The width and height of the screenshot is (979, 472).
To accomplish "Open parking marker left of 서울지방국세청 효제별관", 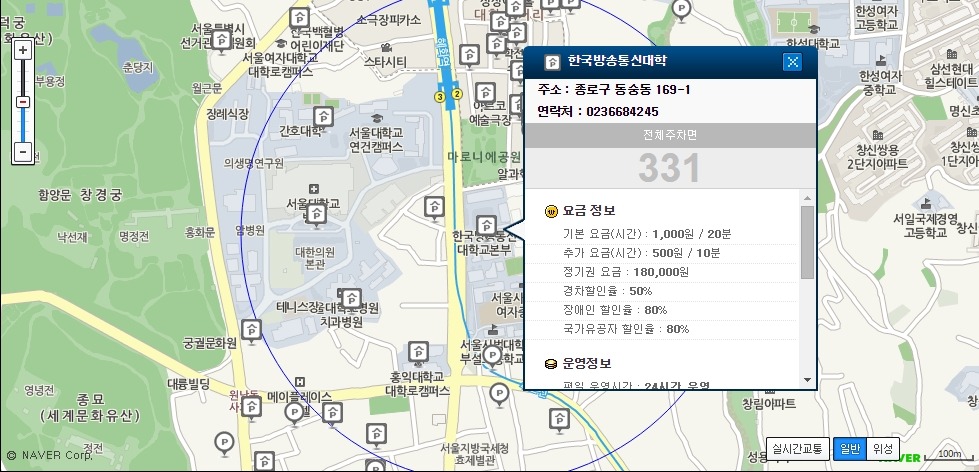I will pos(376,434).
